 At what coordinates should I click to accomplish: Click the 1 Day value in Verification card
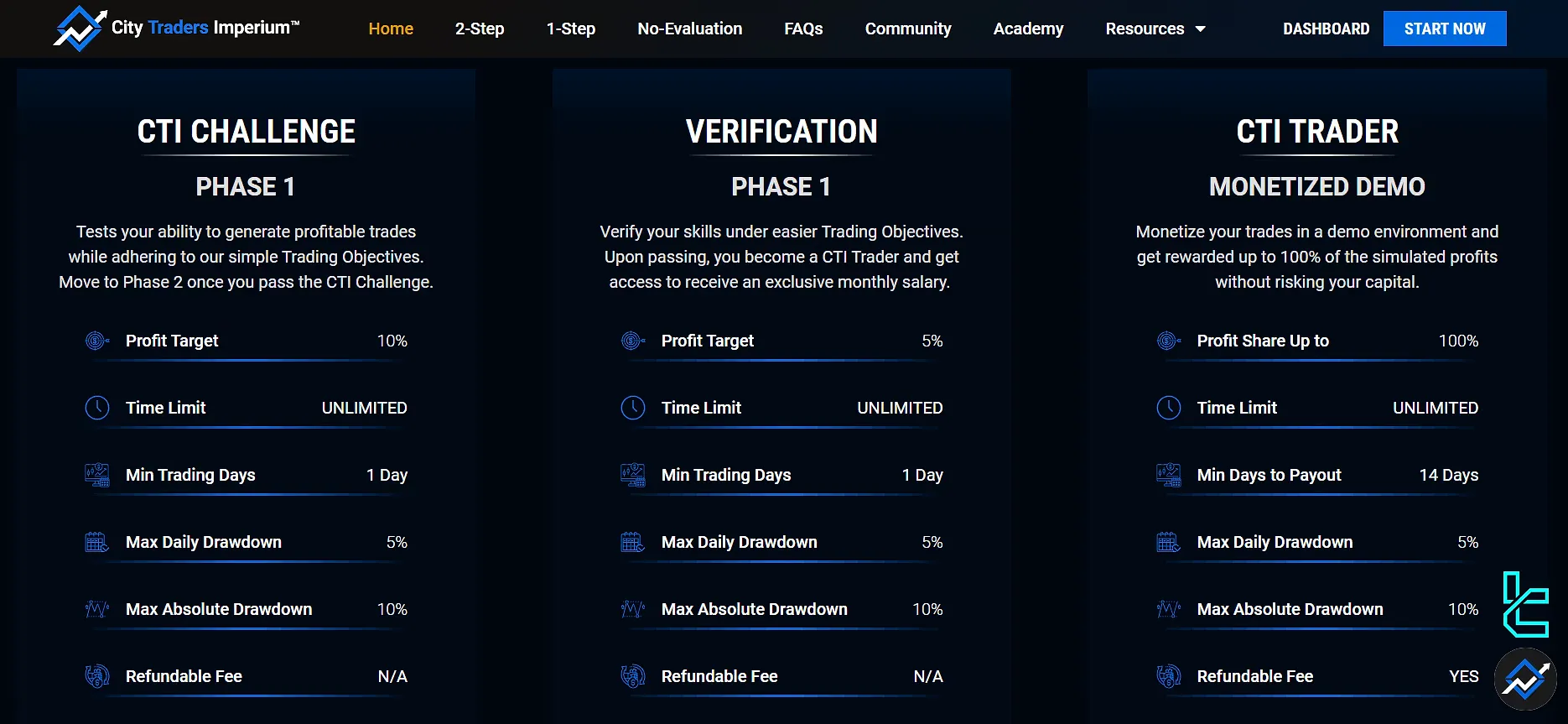point(922,475)
